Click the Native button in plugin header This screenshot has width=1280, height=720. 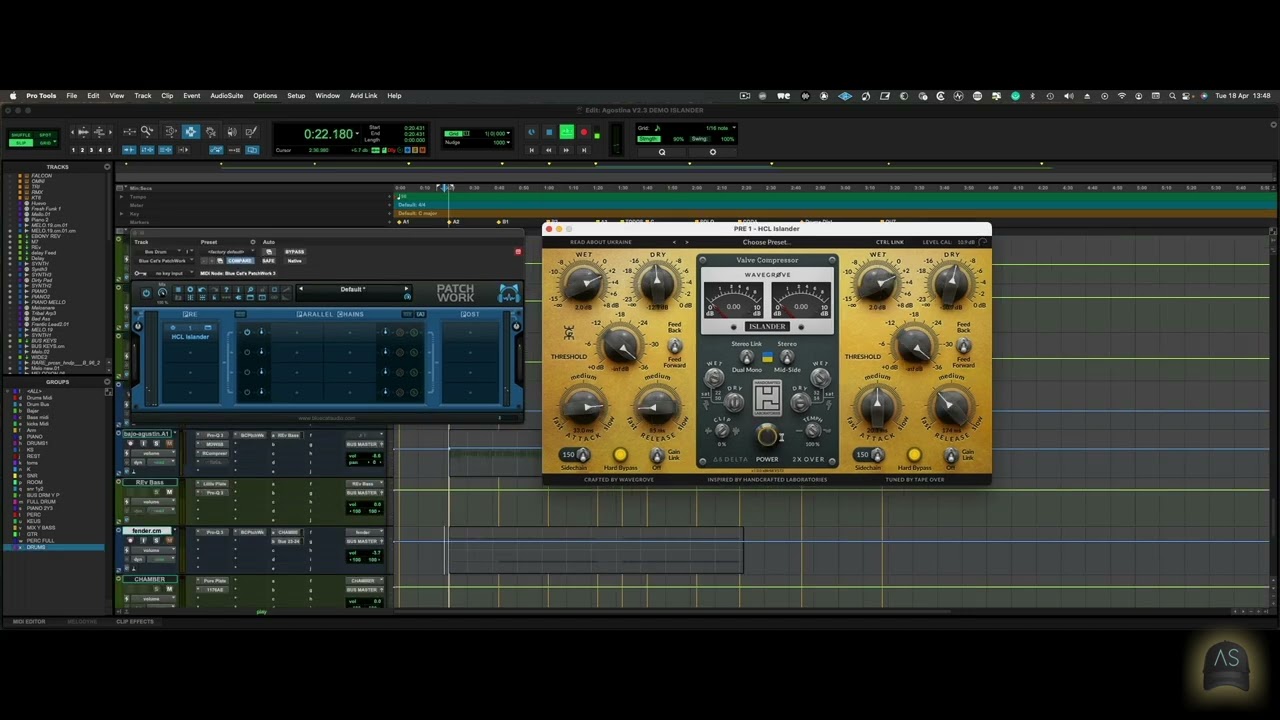(295, 261)
